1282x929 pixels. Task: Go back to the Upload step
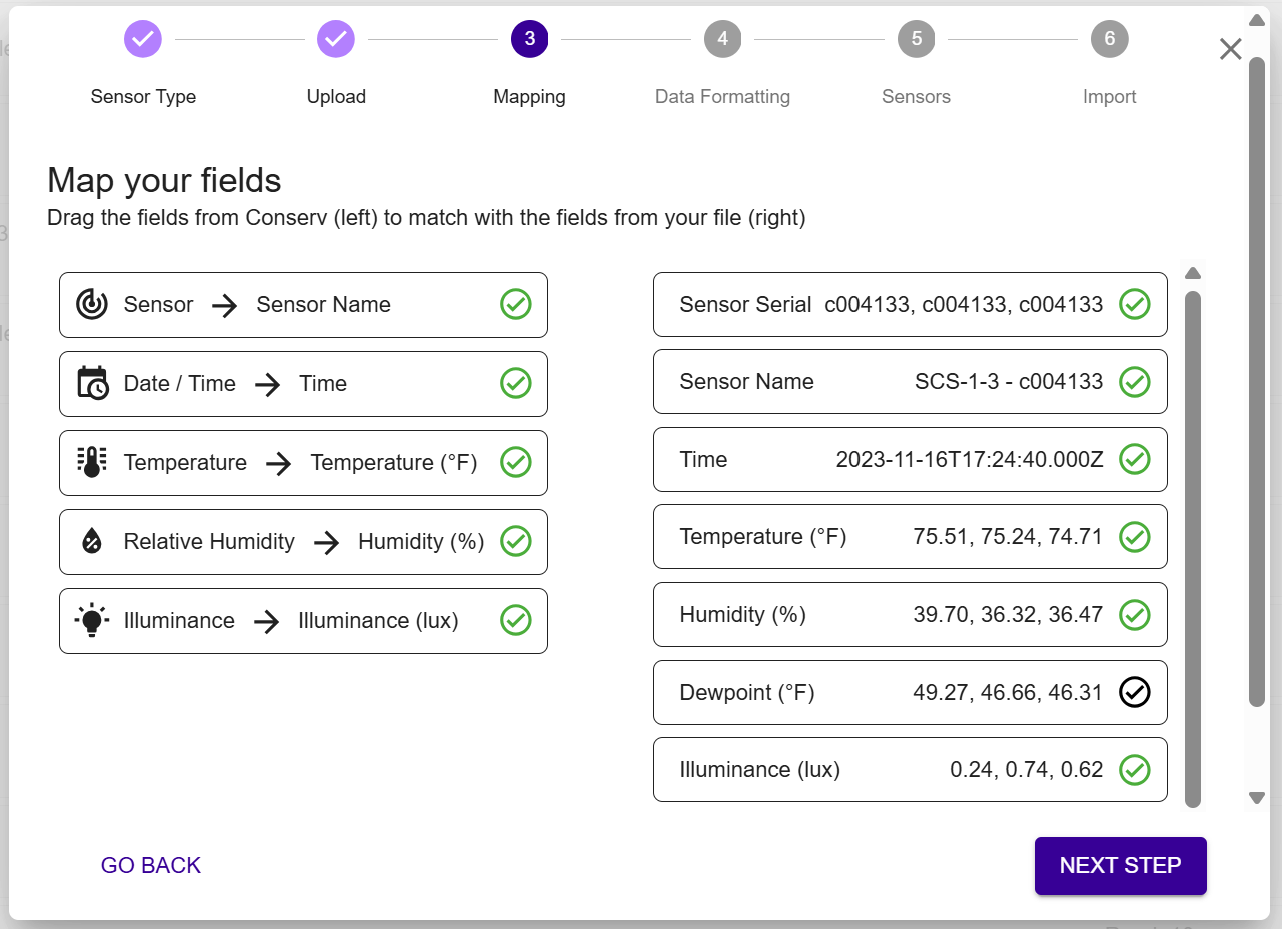click(336, 39)
